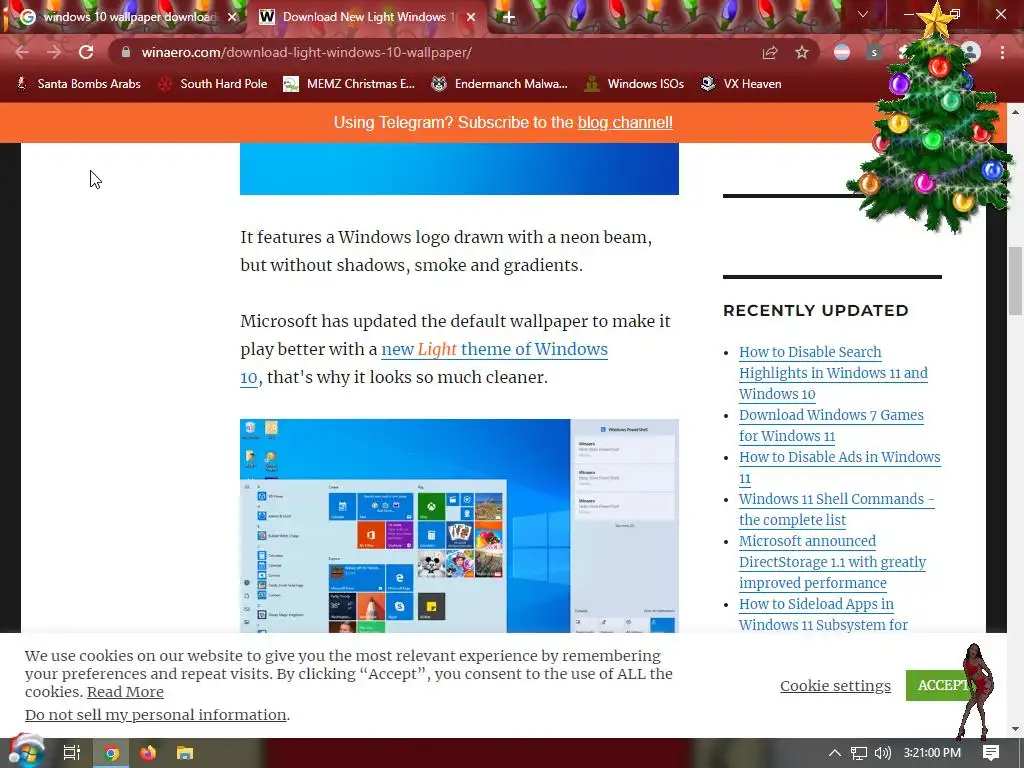Click the taskbar clock showing 3:21:00 PM
Screen dimensions: 1024x768
tap(932, 753)
